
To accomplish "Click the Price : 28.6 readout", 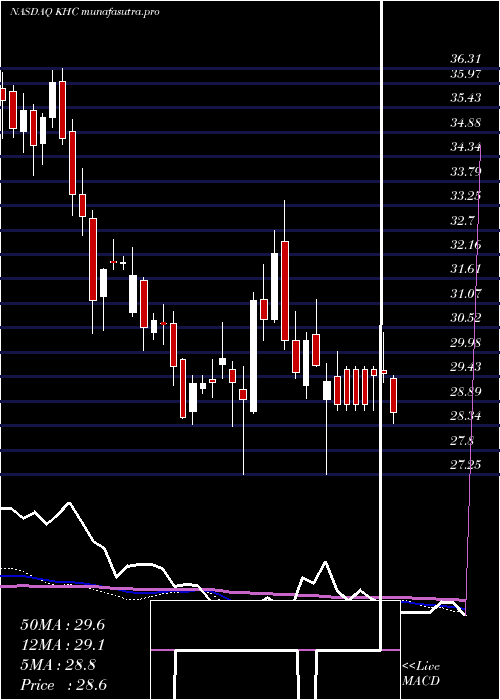I will [63, 685].
